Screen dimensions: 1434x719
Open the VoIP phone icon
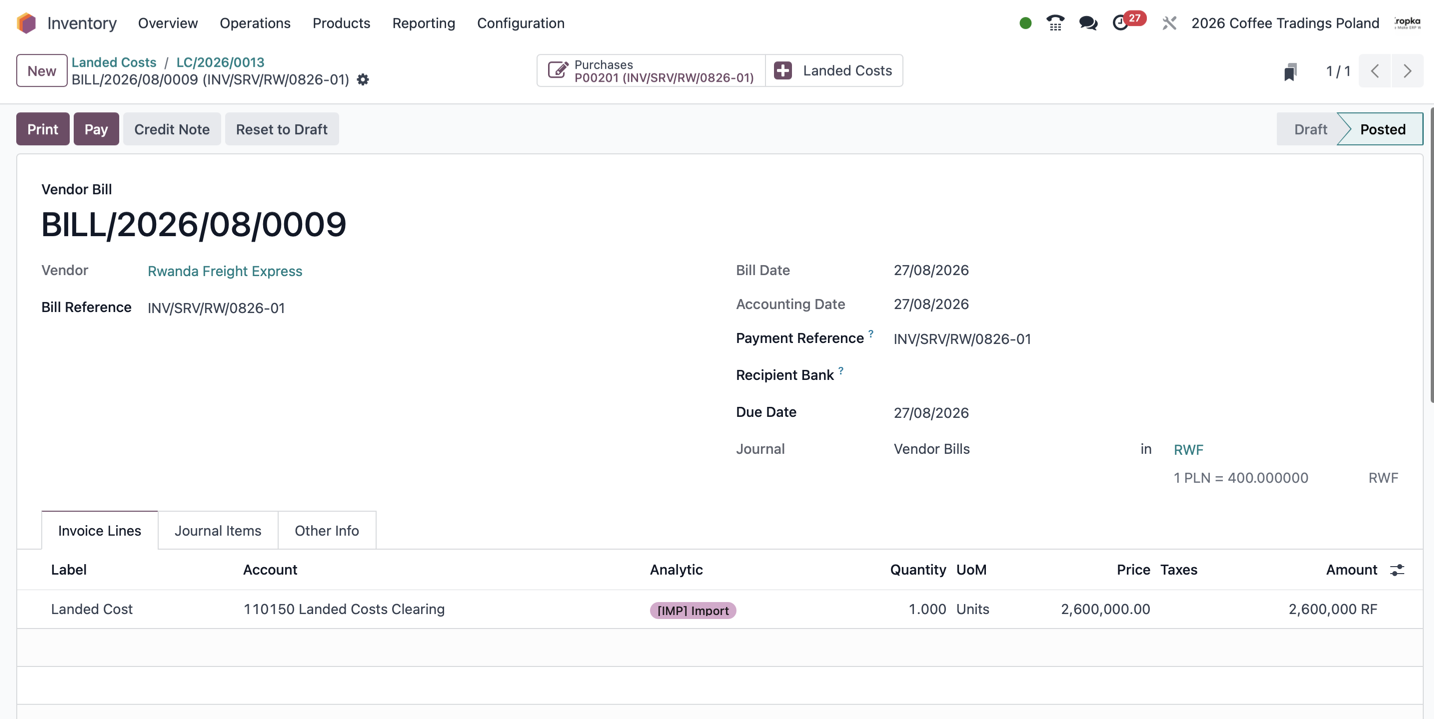point(1055,23)
